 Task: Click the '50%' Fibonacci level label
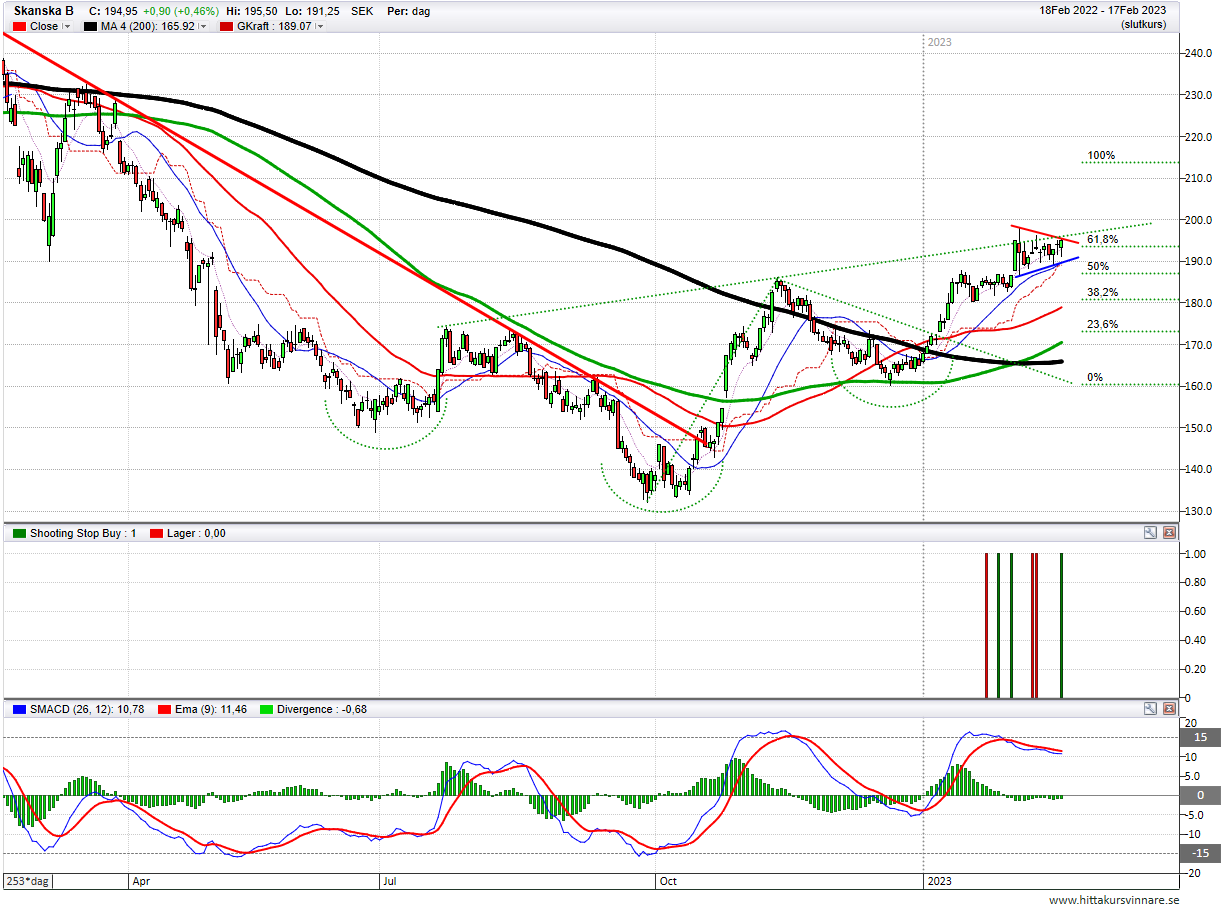point(1099,267)
